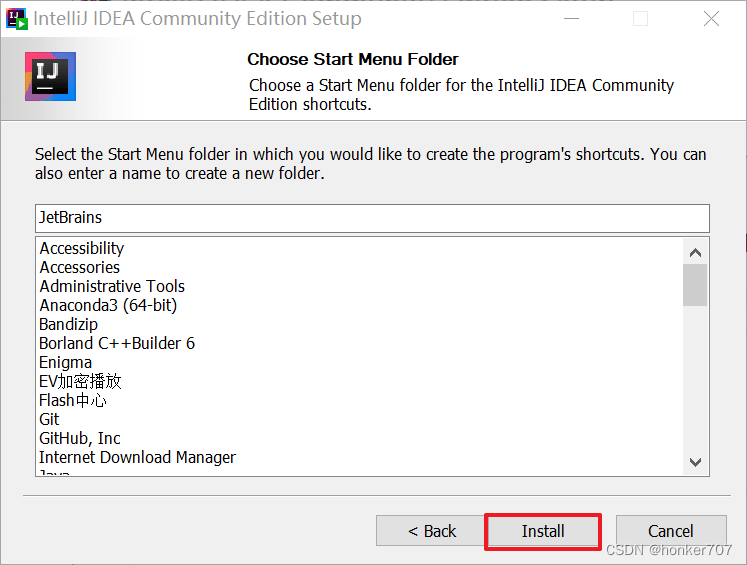Minimize the setup window
This screenshot has width=747, height=565.
(571, 19)
